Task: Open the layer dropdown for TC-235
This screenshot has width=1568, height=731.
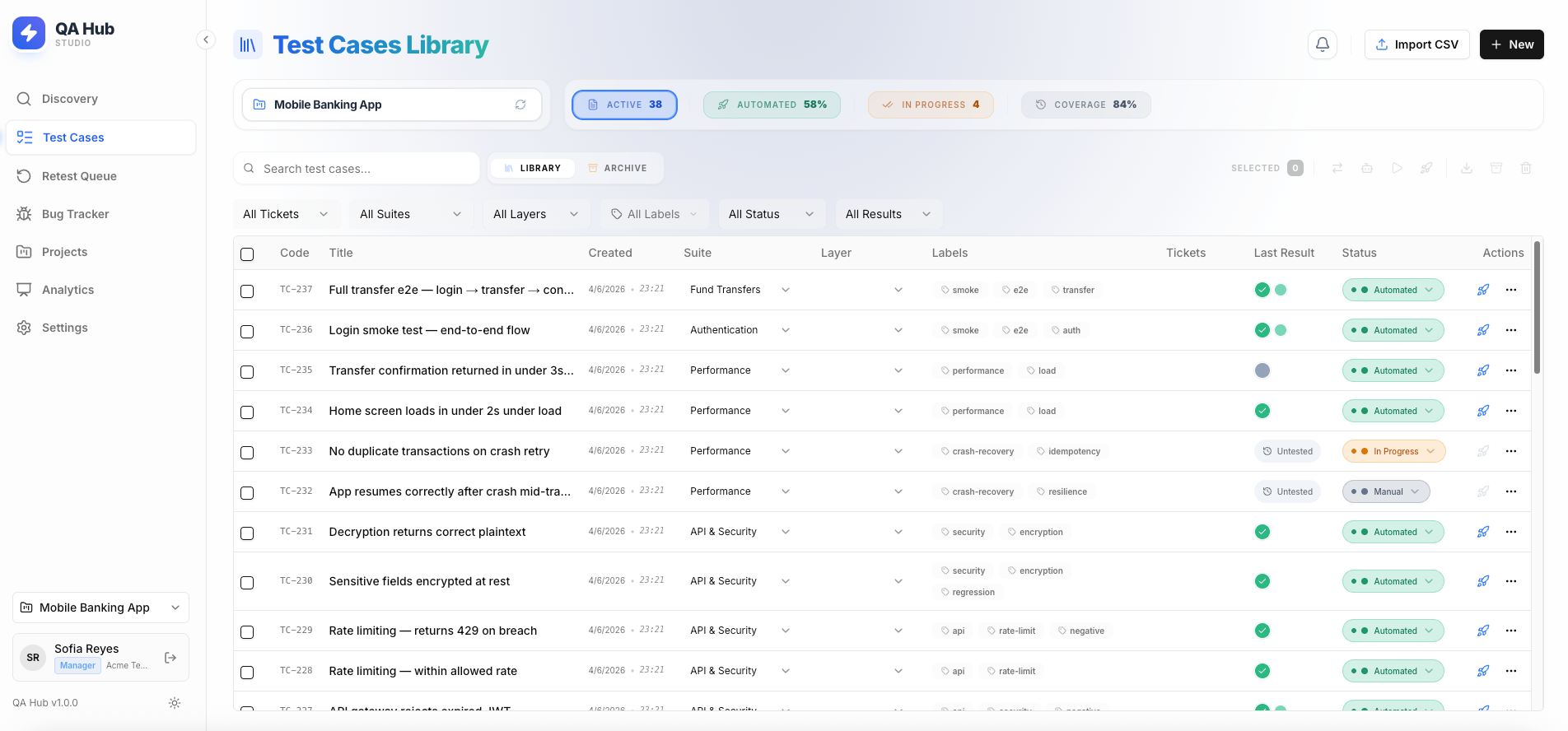Action: coord(865,370)
